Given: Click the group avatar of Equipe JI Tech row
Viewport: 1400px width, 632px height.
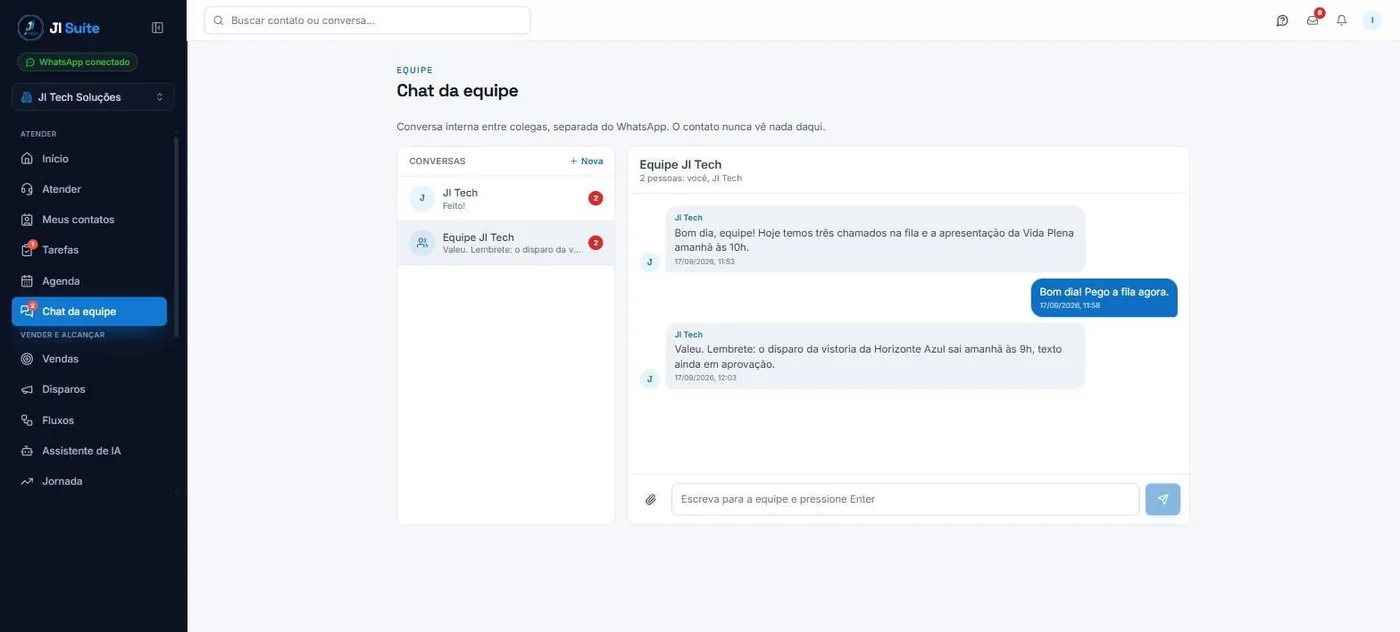Looking at the screenshot, I should coord(422,243).
